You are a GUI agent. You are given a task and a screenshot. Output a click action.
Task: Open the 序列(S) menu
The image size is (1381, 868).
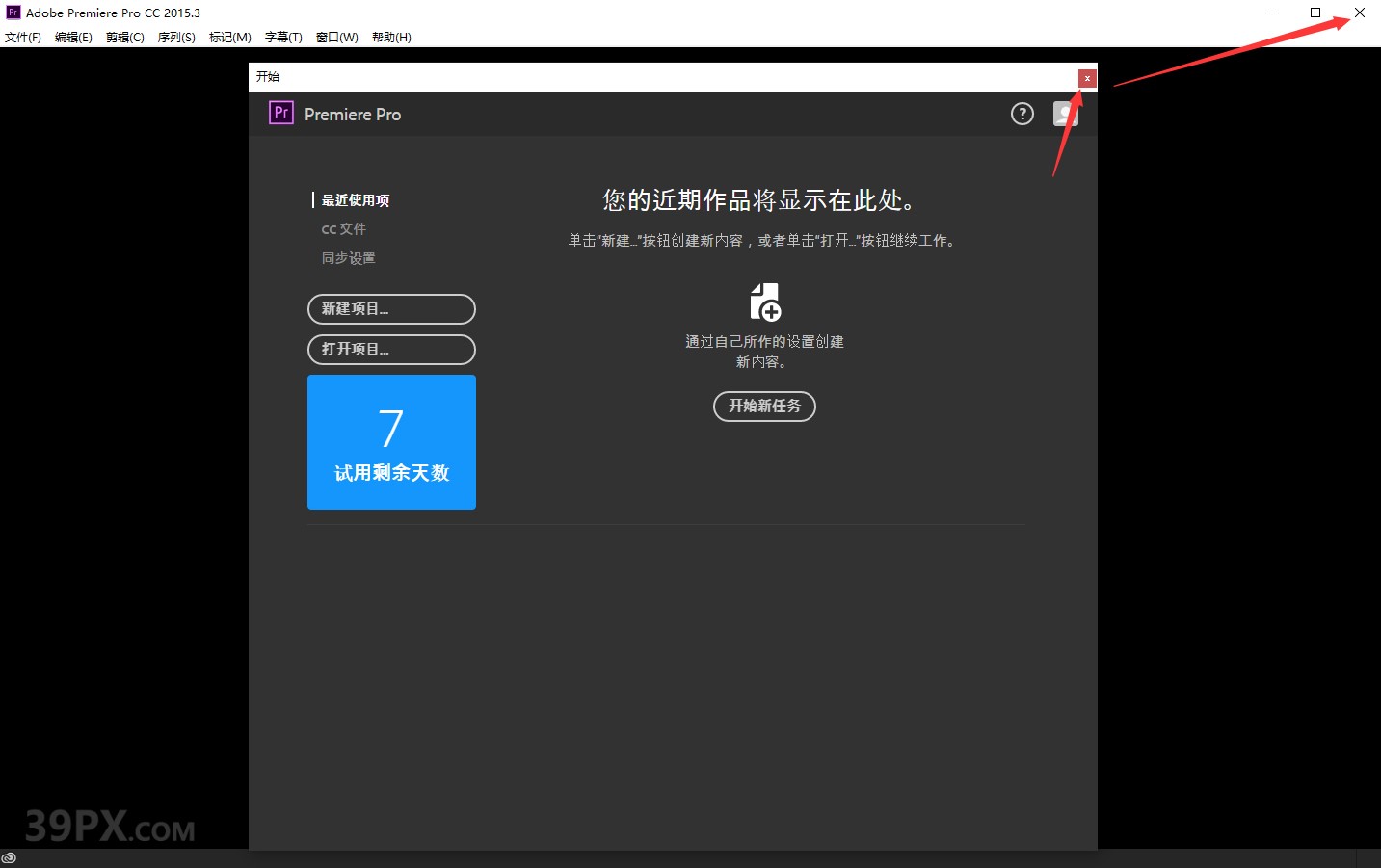point(176,38)
